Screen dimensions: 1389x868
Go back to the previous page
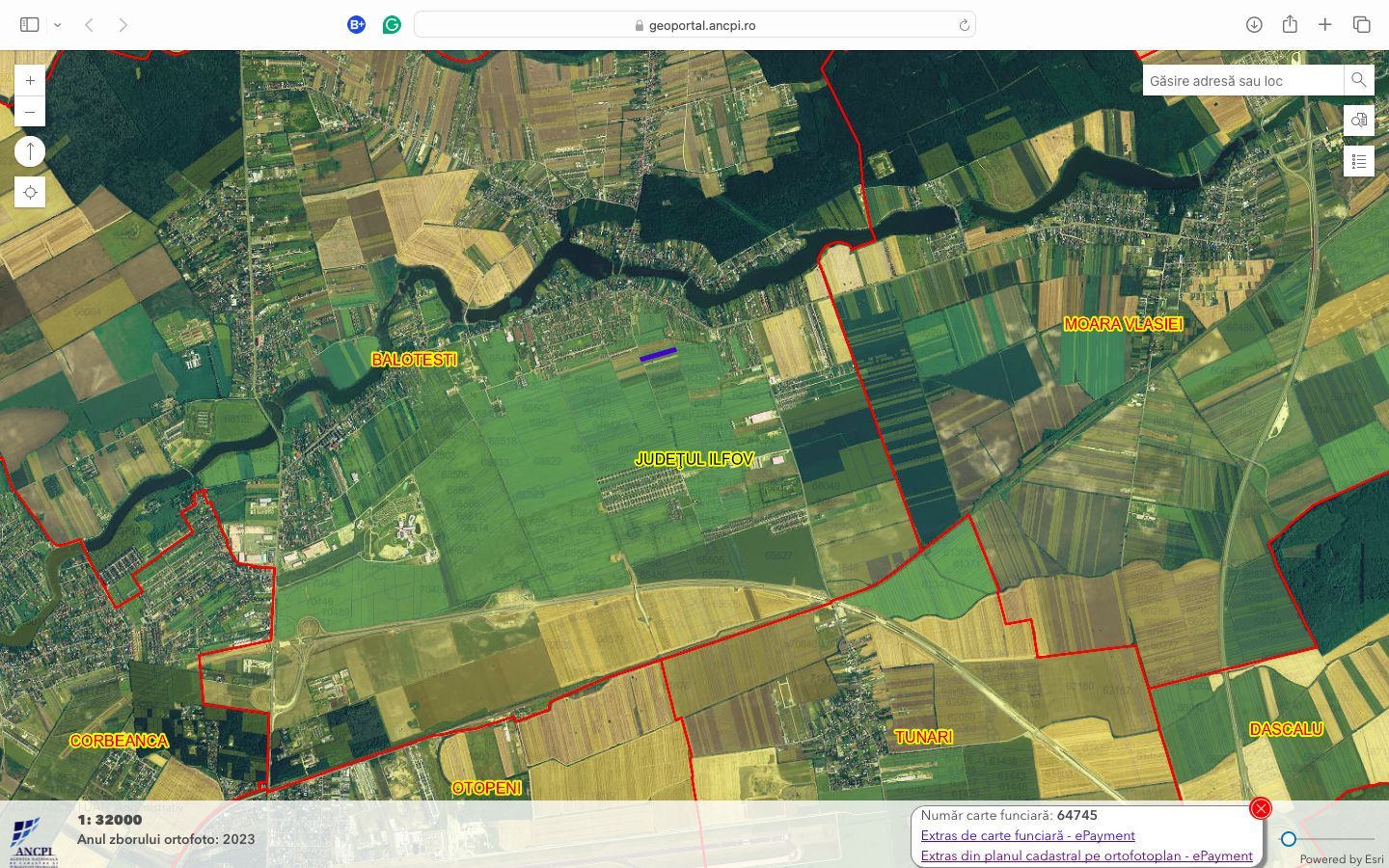coord(89,25)
